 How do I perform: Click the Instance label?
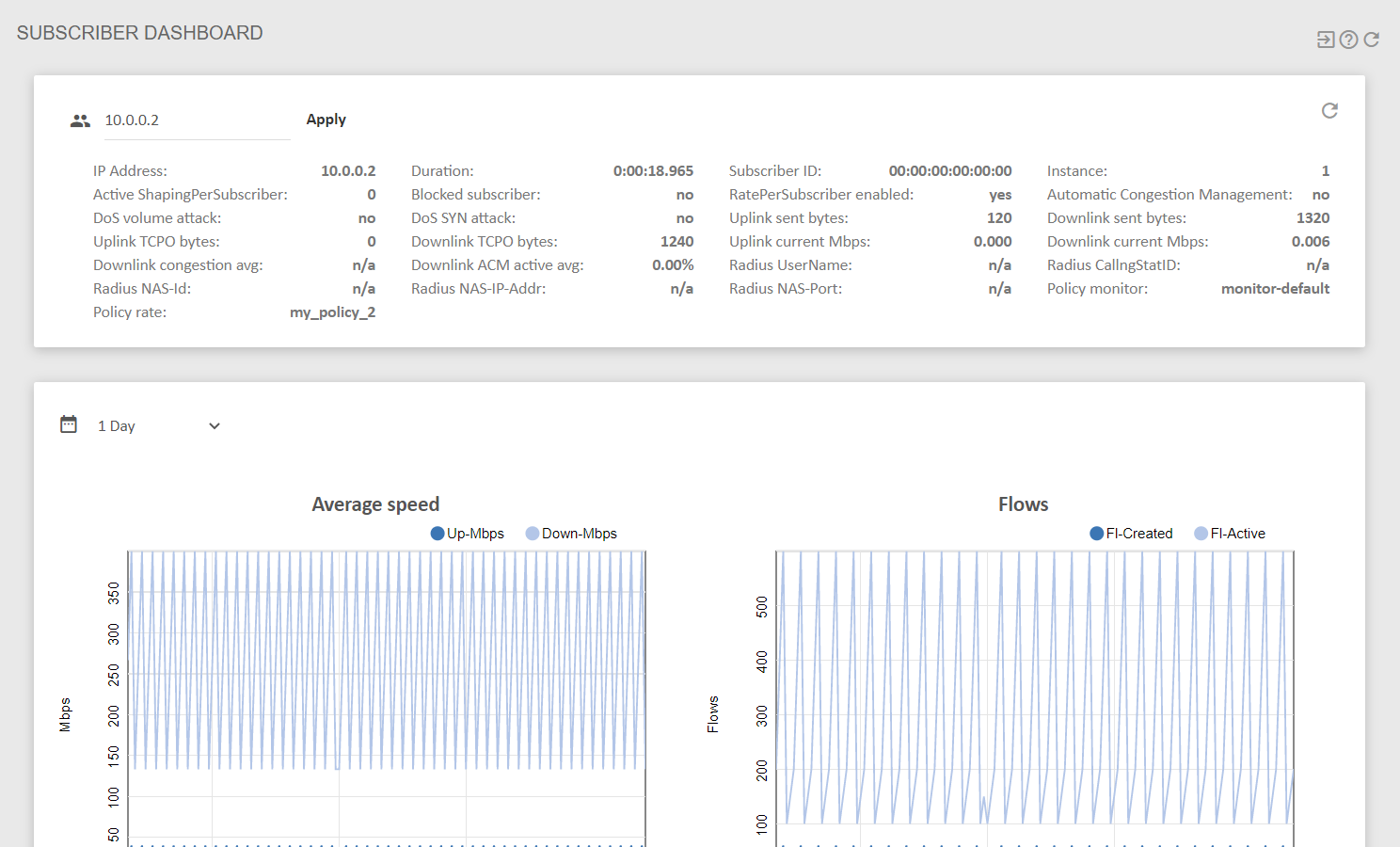point(1077,171)
